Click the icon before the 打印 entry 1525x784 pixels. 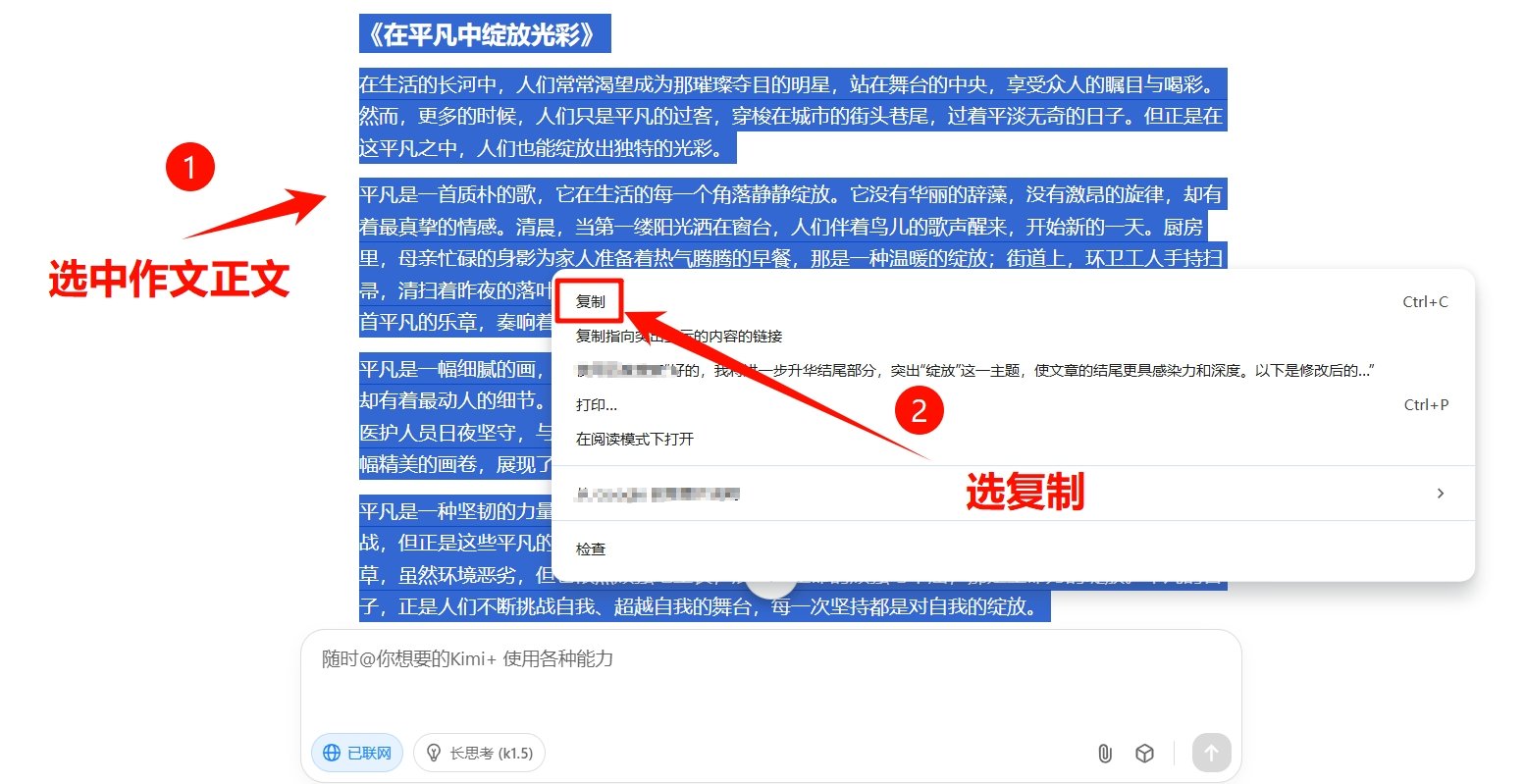pyautogui.click(x=567, y=404)
